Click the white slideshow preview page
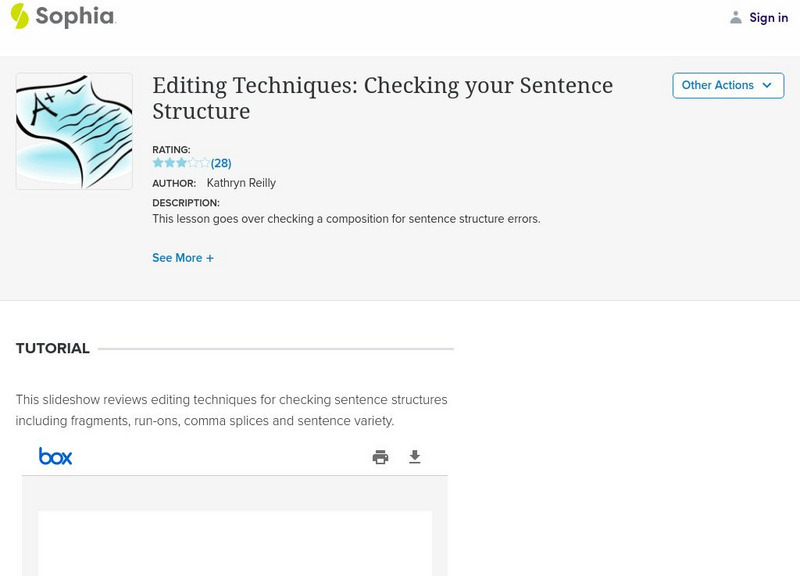This screenshot has width=800, height=576. coord(235,543)
